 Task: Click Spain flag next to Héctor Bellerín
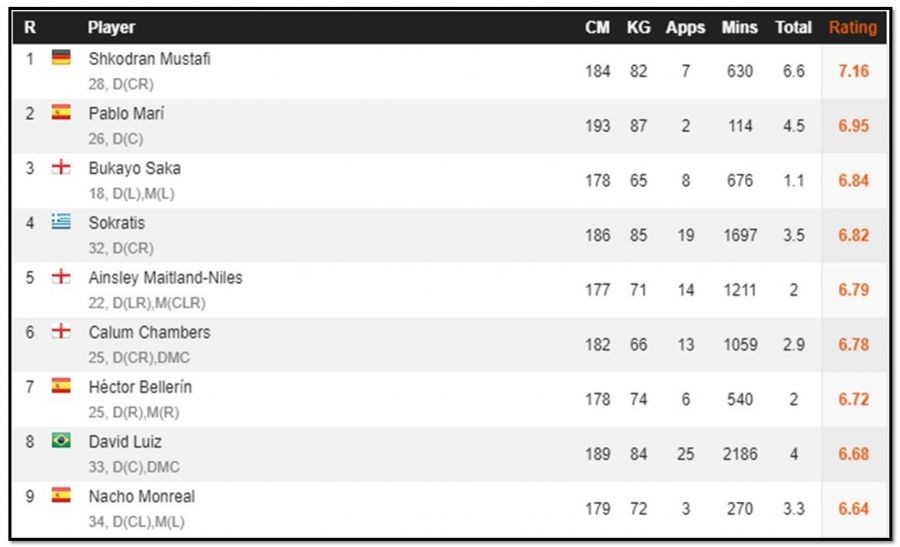pyautogui.click(x=61, y=386)
